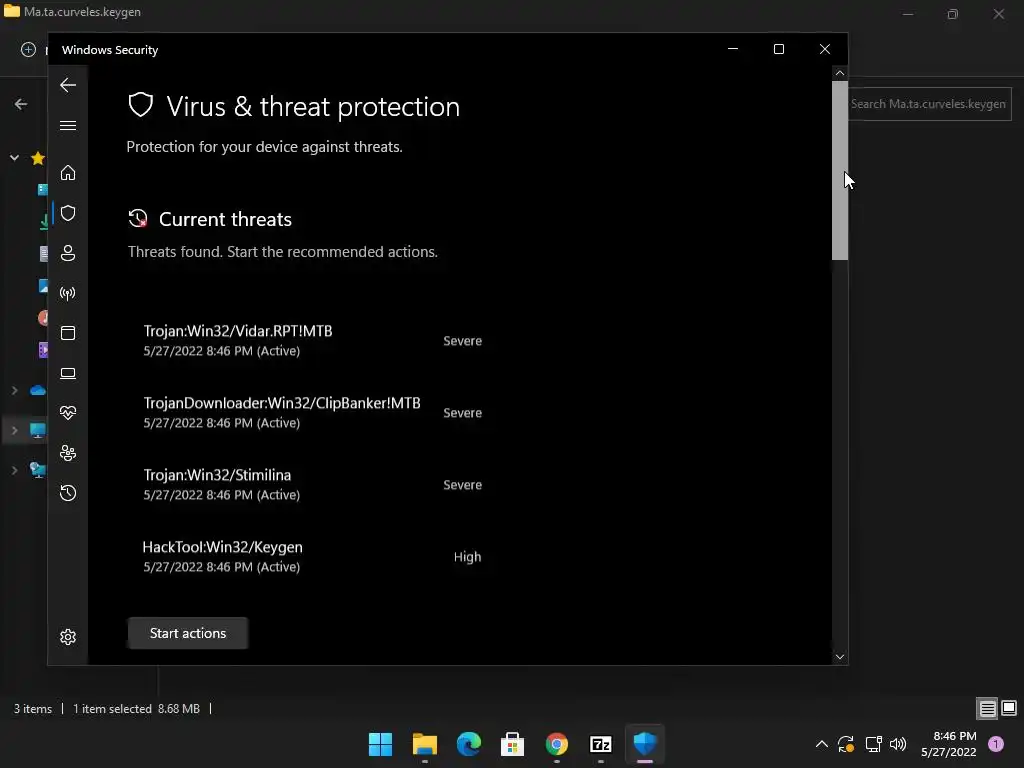Click New plus icon in Explorer

pyautogui.click(x=28, y=50)
